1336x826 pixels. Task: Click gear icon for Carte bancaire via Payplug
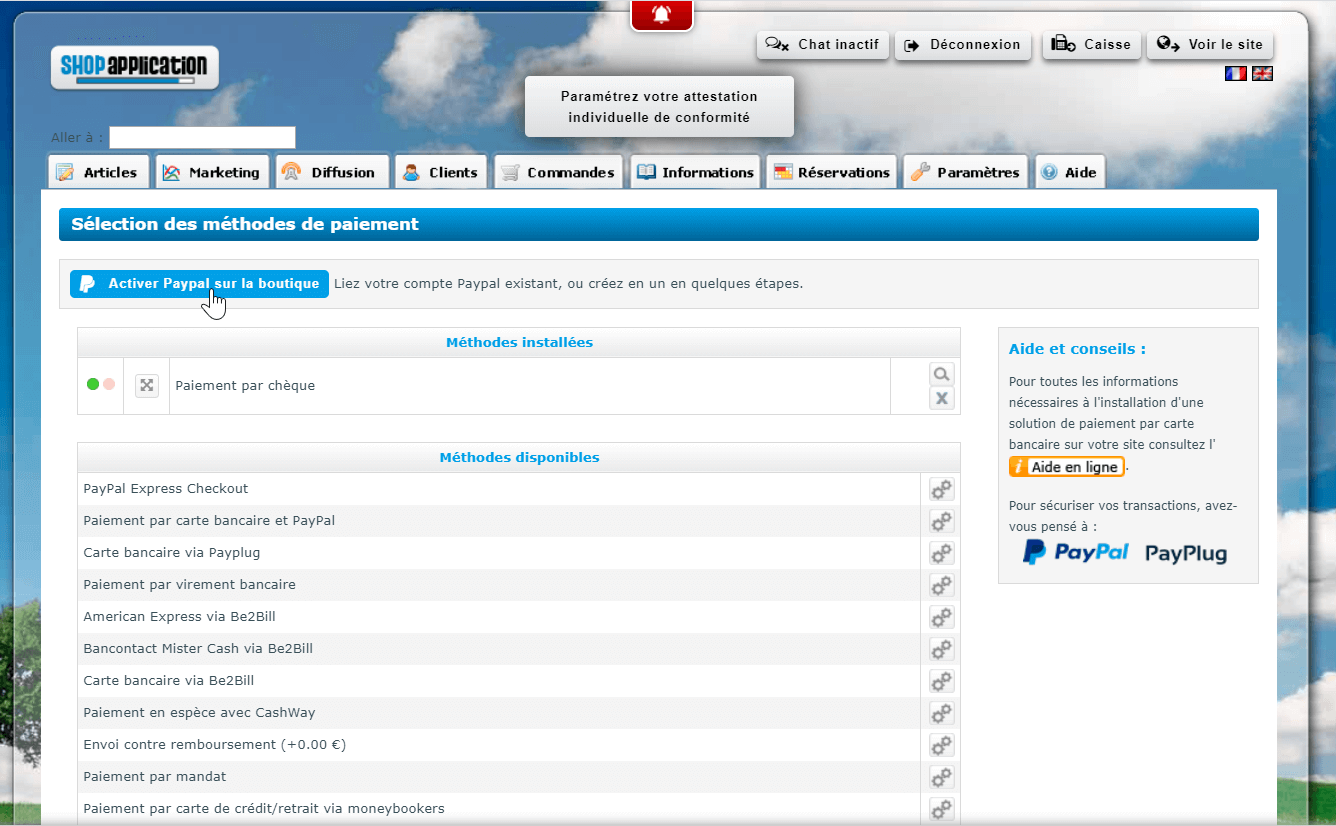pyautogui.click(x=941, y=553)
